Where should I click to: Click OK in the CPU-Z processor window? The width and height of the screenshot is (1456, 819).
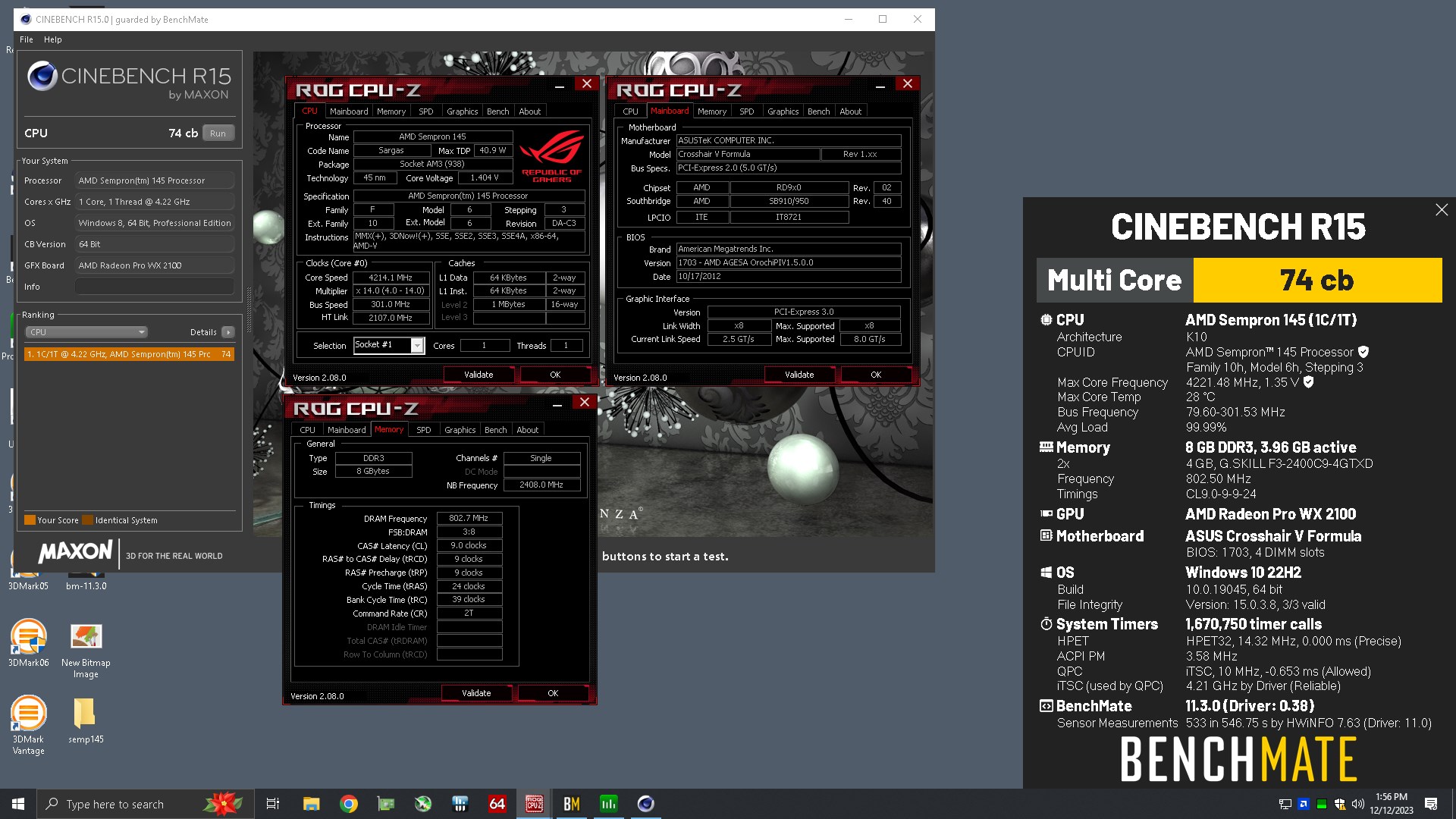555,375
